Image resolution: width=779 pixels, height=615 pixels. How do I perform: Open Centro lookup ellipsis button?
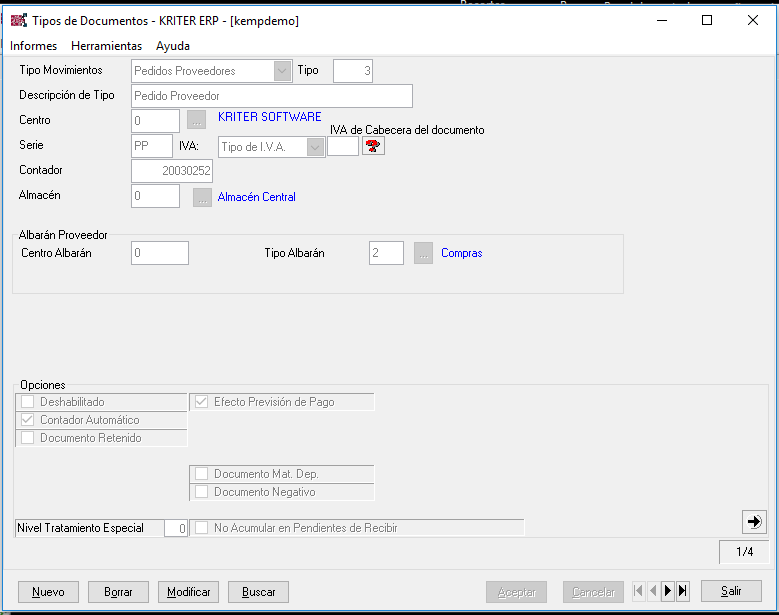(197, 120)
